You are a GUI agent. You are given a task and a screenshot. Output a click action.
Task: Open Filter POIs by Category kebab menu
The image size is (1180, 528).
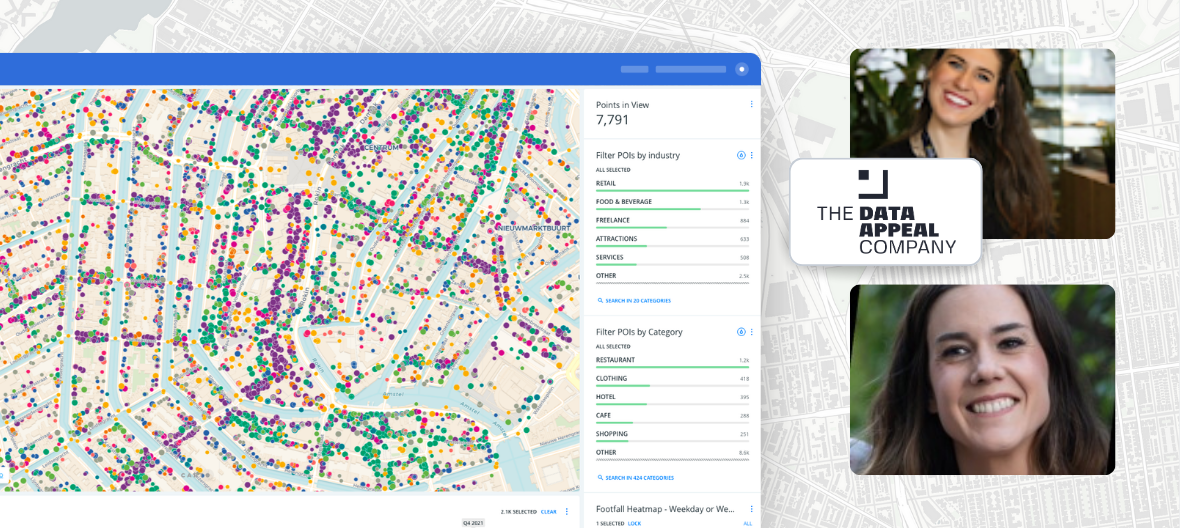[x=751, y=332]
